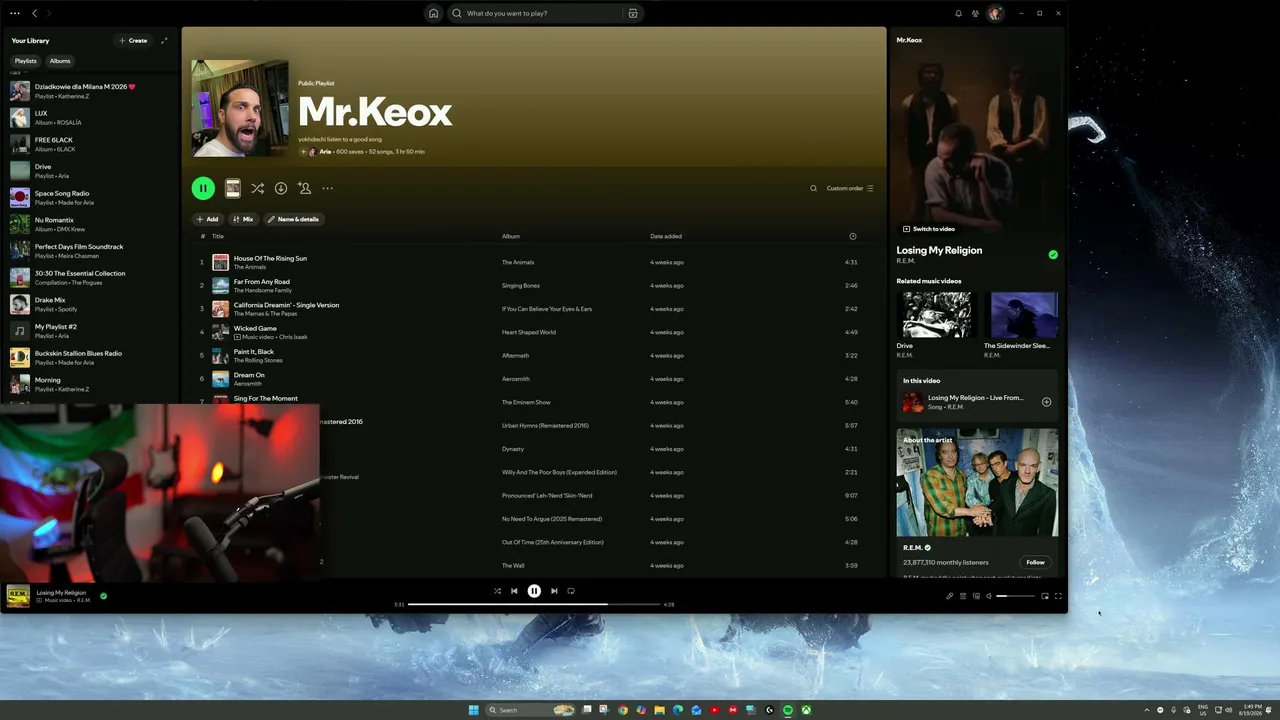The height and width of the screenshot is (720, 1280).
Task: Skip to the next track
Action: click(x=554, y=591)
